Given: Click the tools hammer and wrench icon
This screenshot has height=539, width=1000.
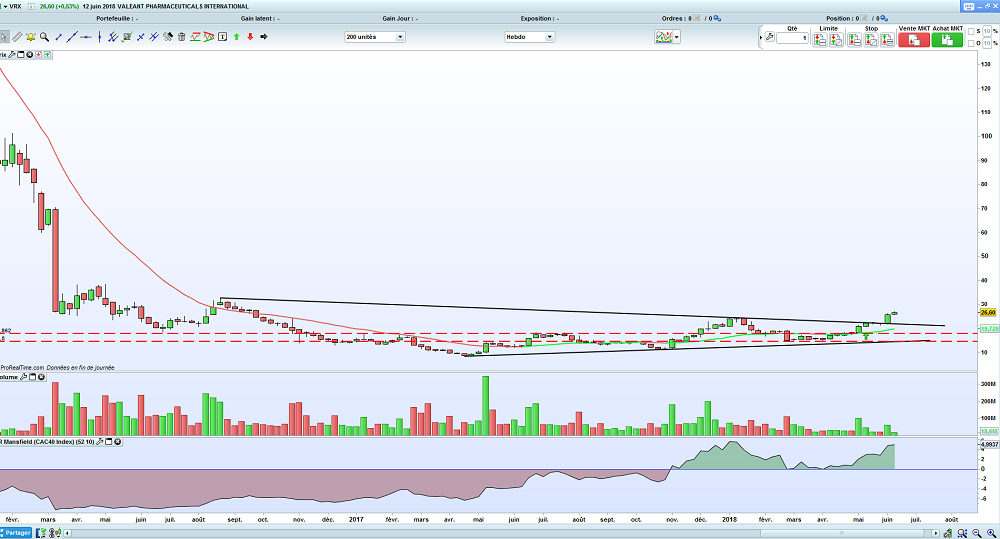Looking at the screenshot, I should tap(168, 37).
